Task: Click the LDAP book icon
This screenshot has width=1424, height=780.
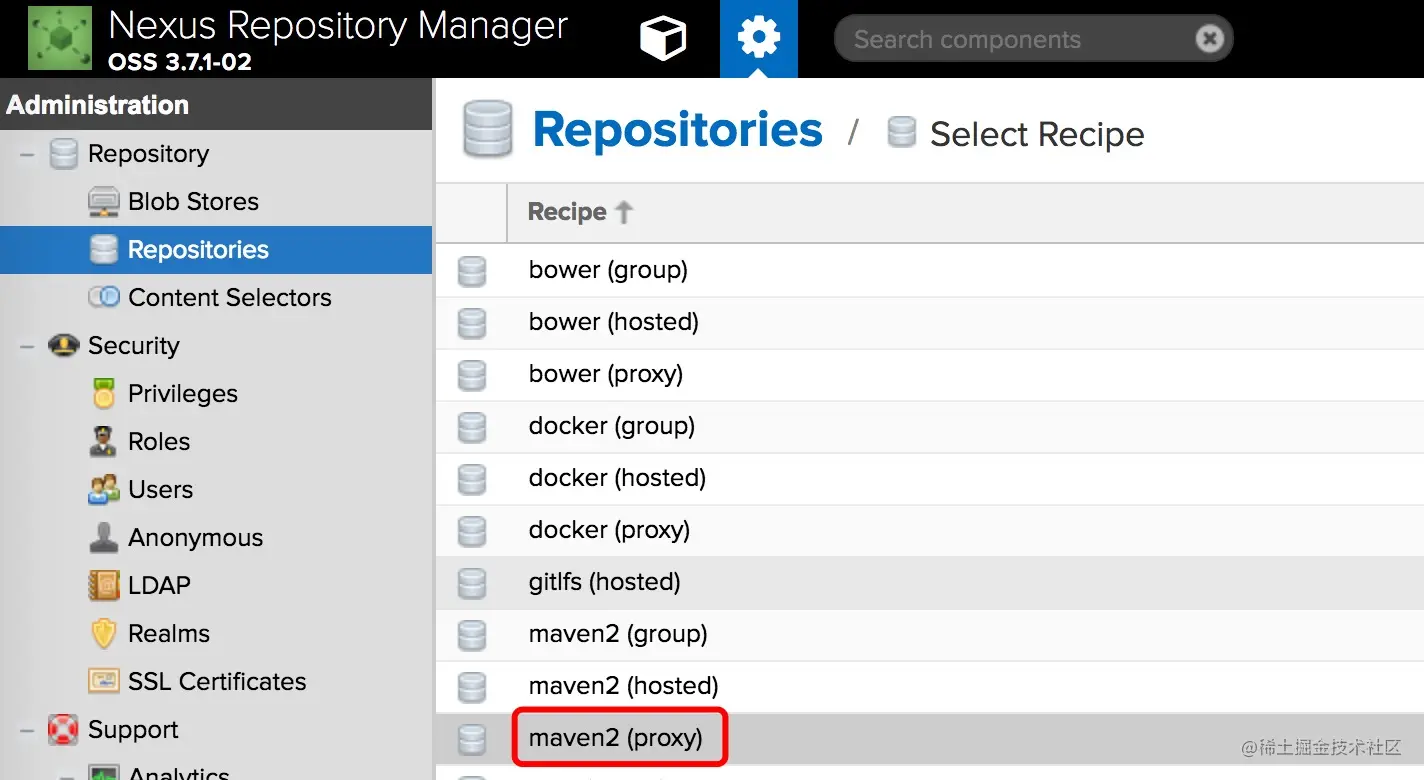Action: [x=104, y=586]
